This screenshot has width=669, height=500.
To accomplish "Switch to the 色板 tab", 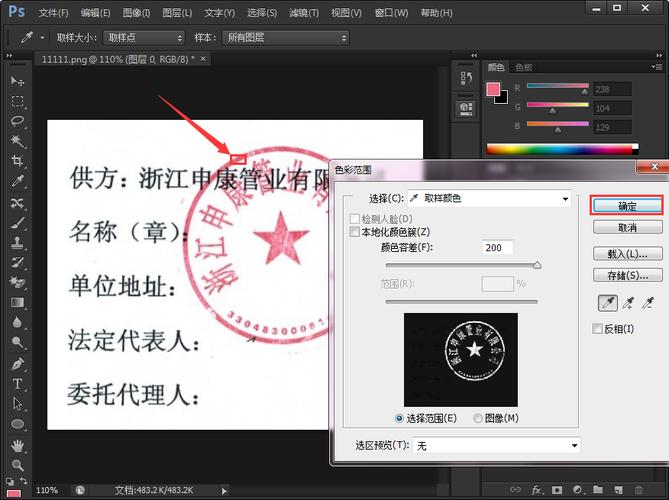I will click(524, 67).
